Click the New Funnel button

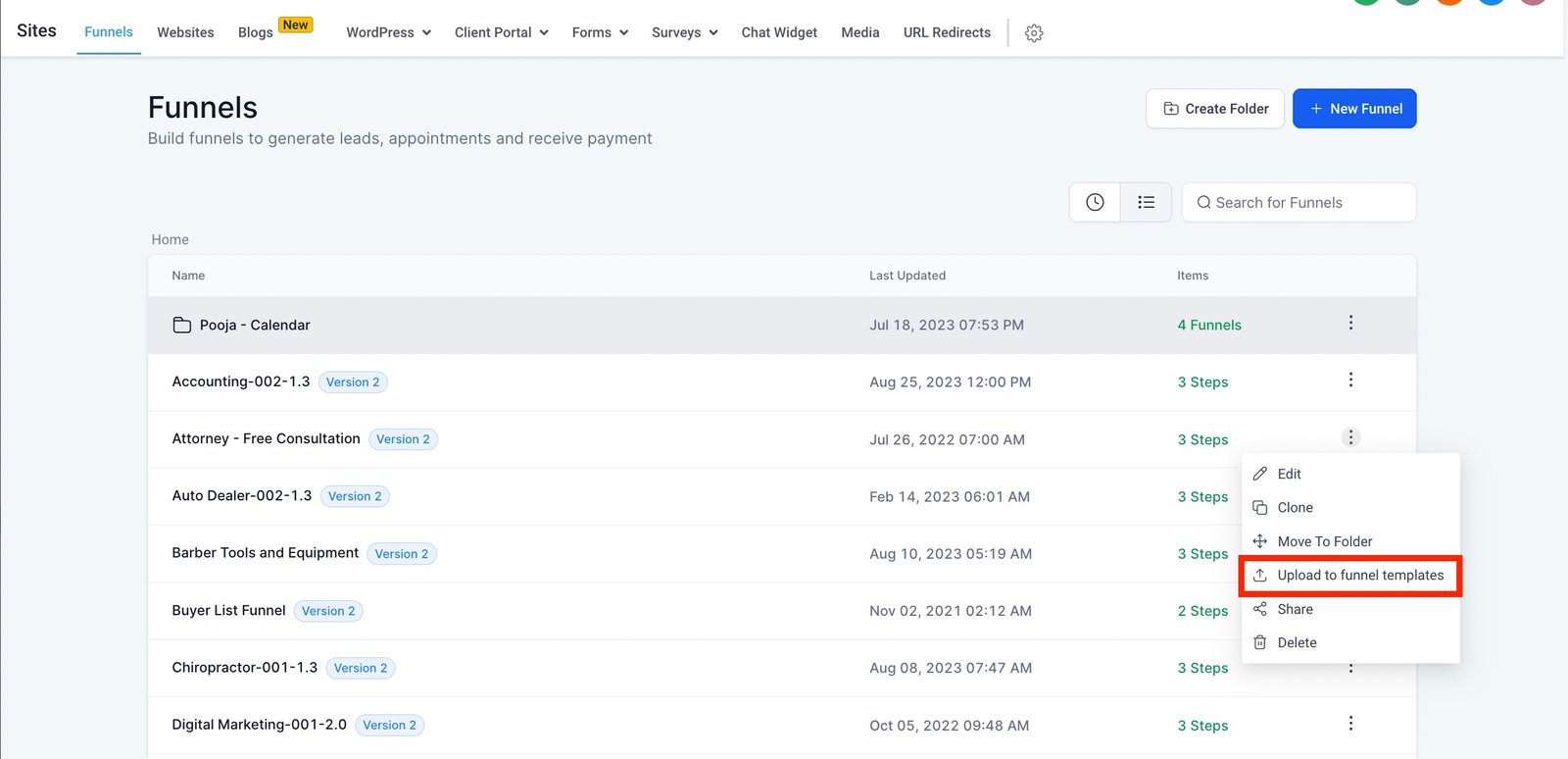[1354, 109]
